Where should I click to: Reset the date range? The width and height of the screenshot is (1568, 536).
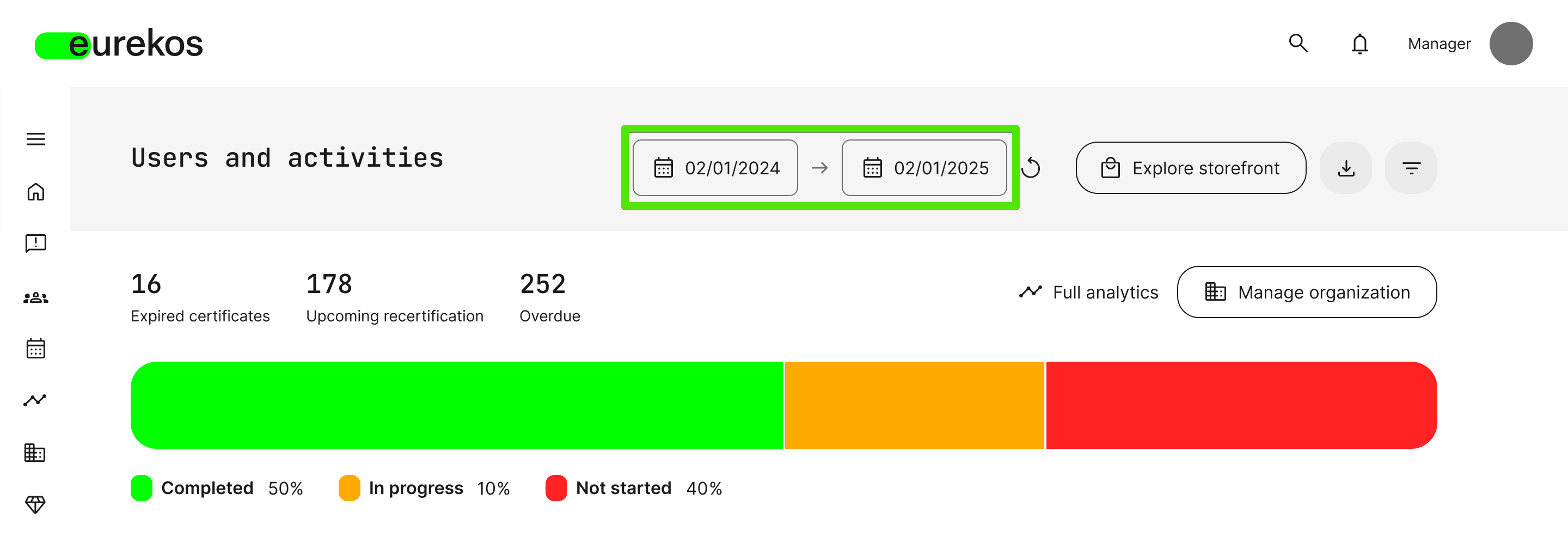(x=1031, y=168)
